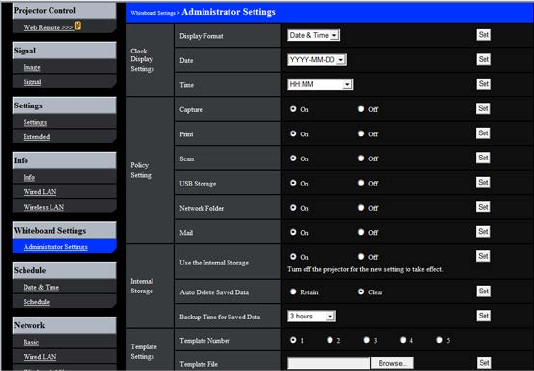Open the Image page under Signal
The height and width of the screenshot is (371, 534).
[32, 67]
